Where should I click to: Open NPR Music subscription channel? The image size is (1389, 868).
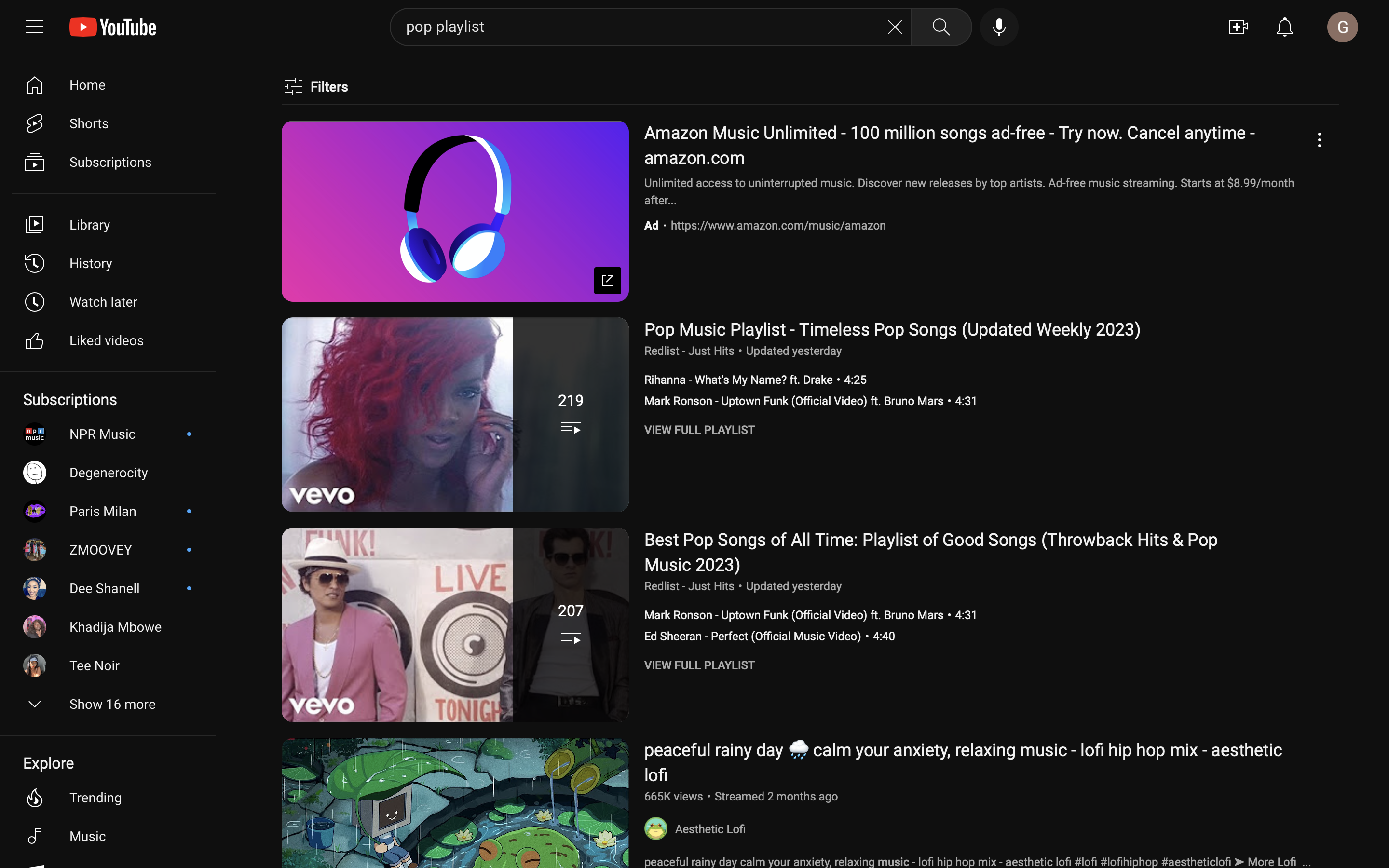(x=102, y=434)
